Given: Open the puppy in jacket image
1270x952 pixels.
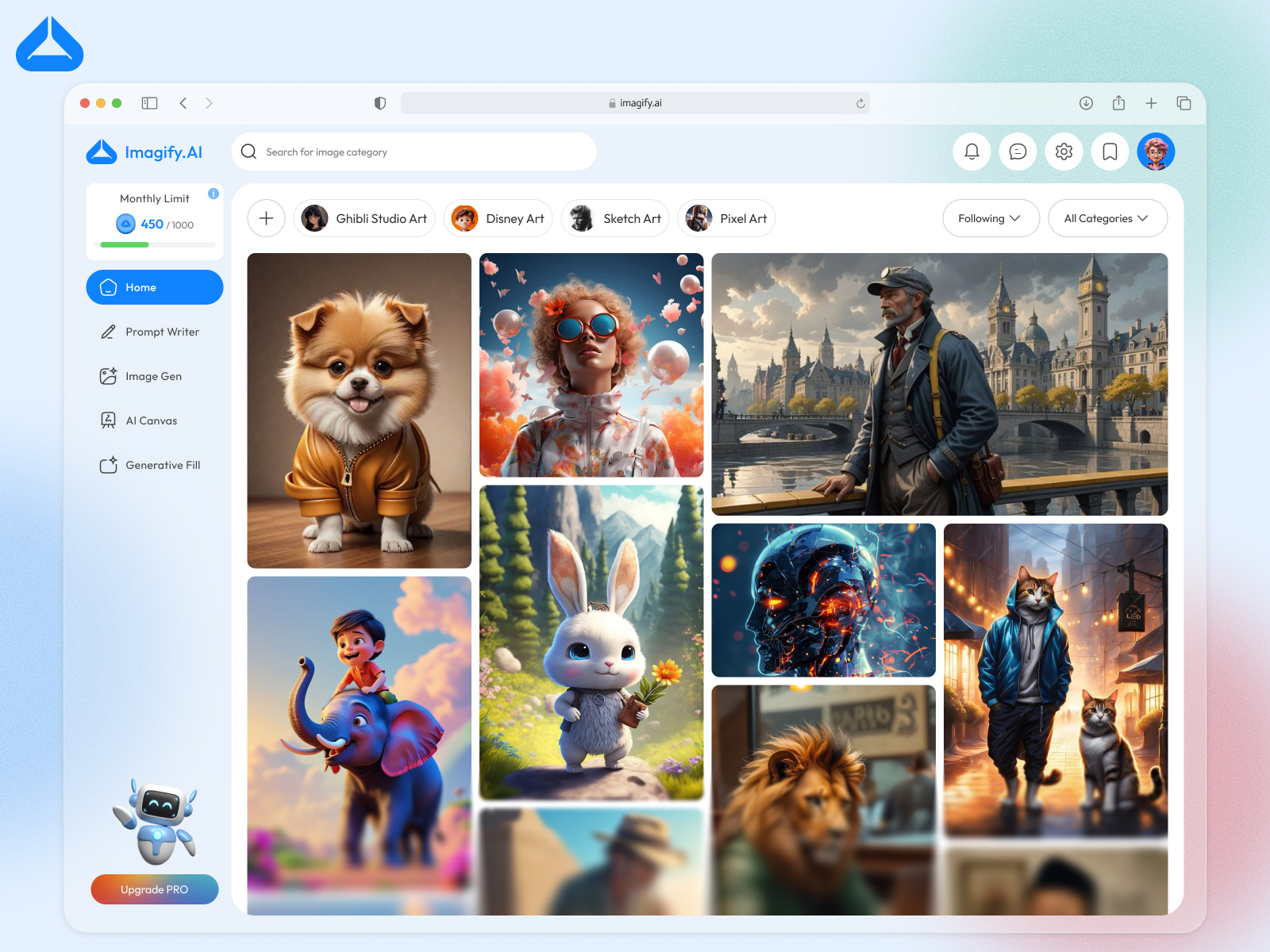Looking at the screenshot, I should tap(358, 410).
